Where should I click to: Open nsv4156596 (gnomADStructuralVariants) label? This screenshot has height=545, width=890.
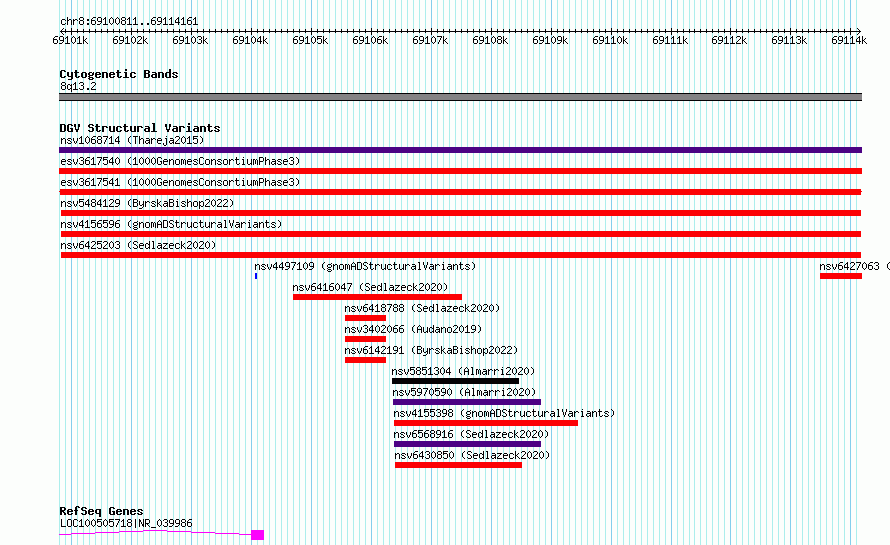[171, 224]
